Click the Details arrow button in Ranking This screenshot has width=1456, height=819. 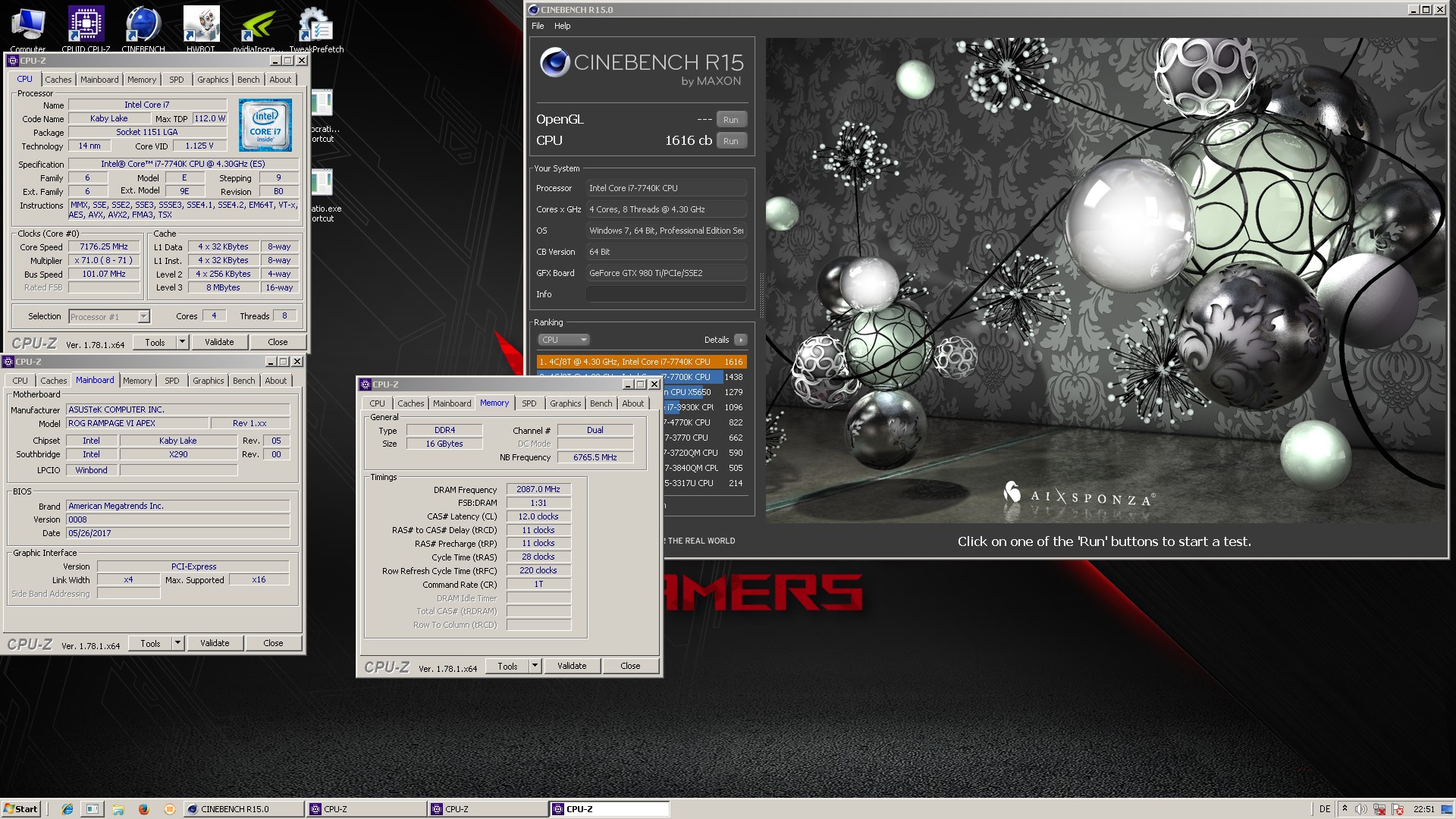click(x=741, y=340)
